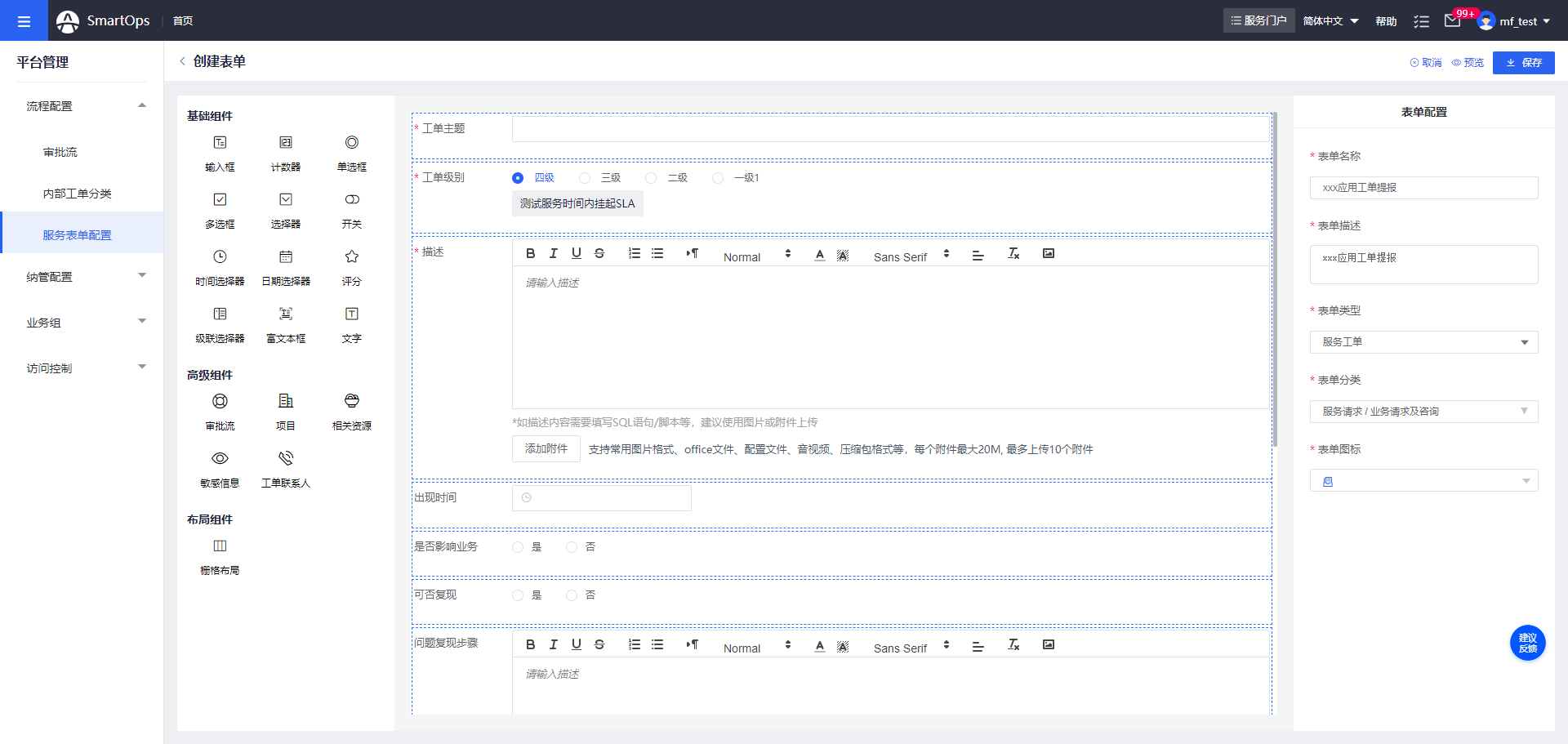
Task: Choose 否 for 是否影响业务
Action: [x=572, y=547]
